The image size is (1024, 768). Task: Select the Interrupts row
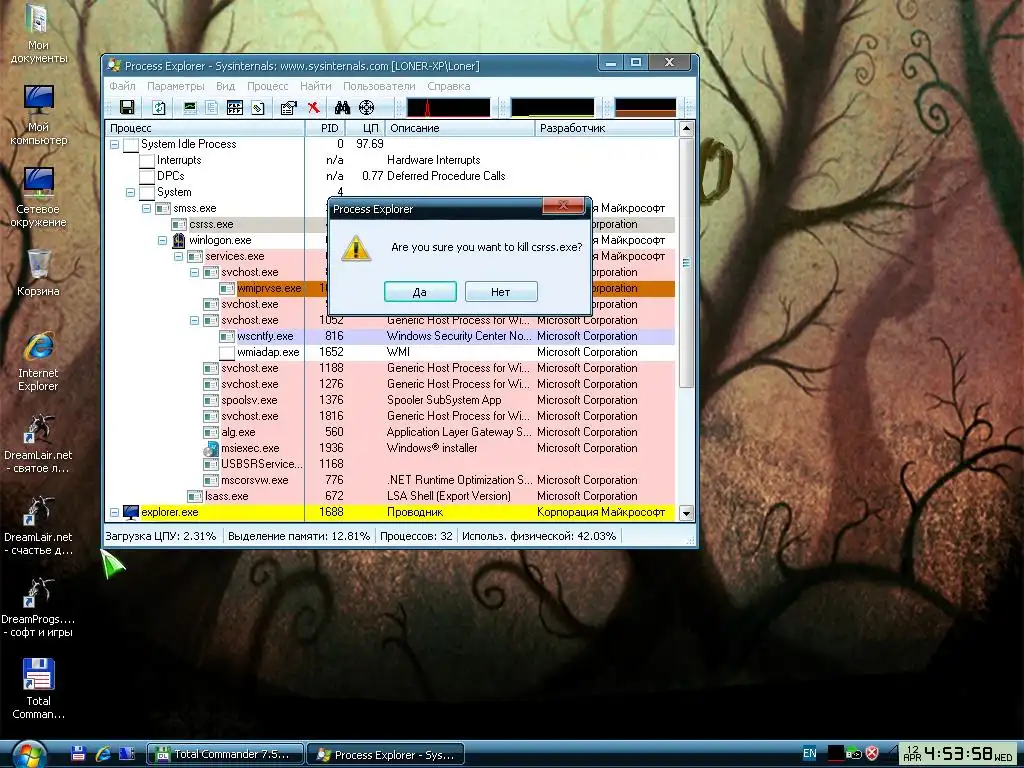point(389,161)
